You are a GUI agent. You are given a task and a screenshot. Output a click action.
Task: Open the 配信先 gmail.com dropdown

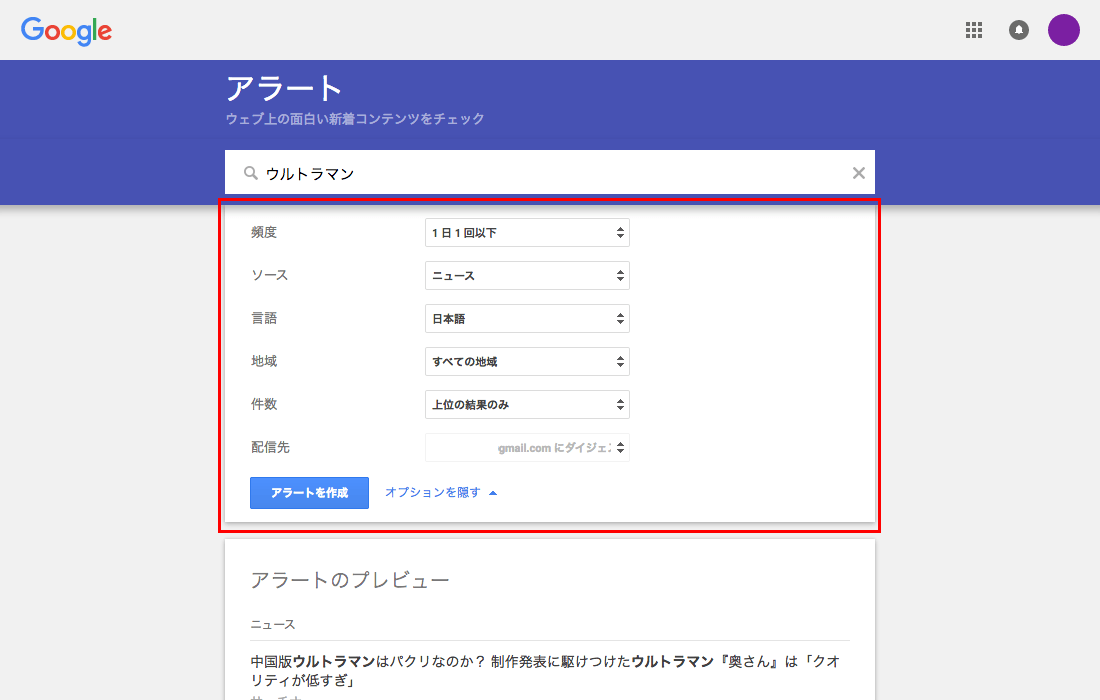click(528, 447)
